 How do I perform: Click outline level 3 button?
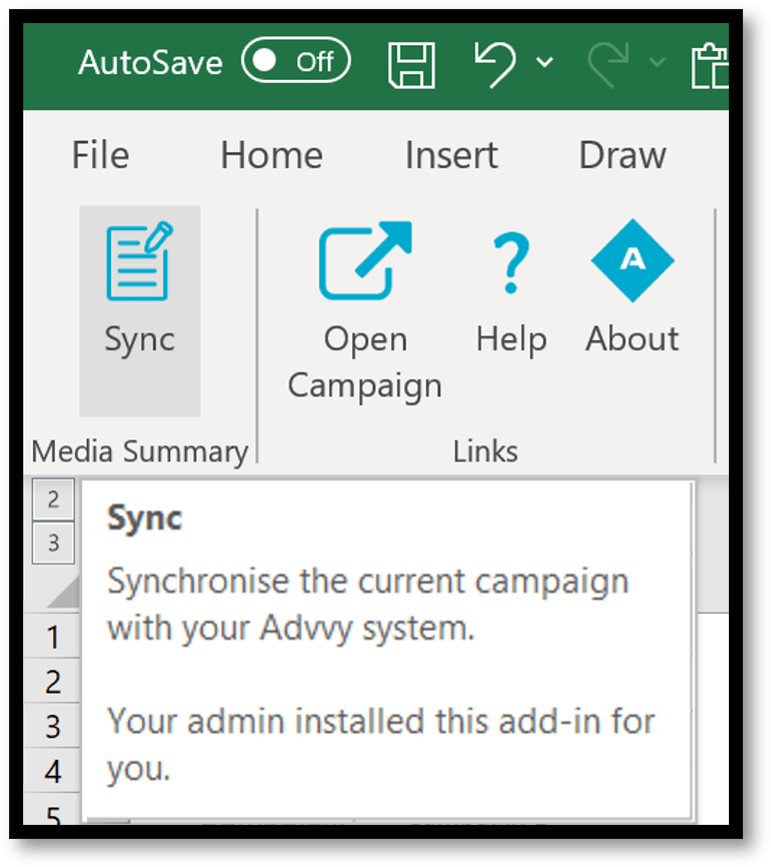(x=53, y=543)
